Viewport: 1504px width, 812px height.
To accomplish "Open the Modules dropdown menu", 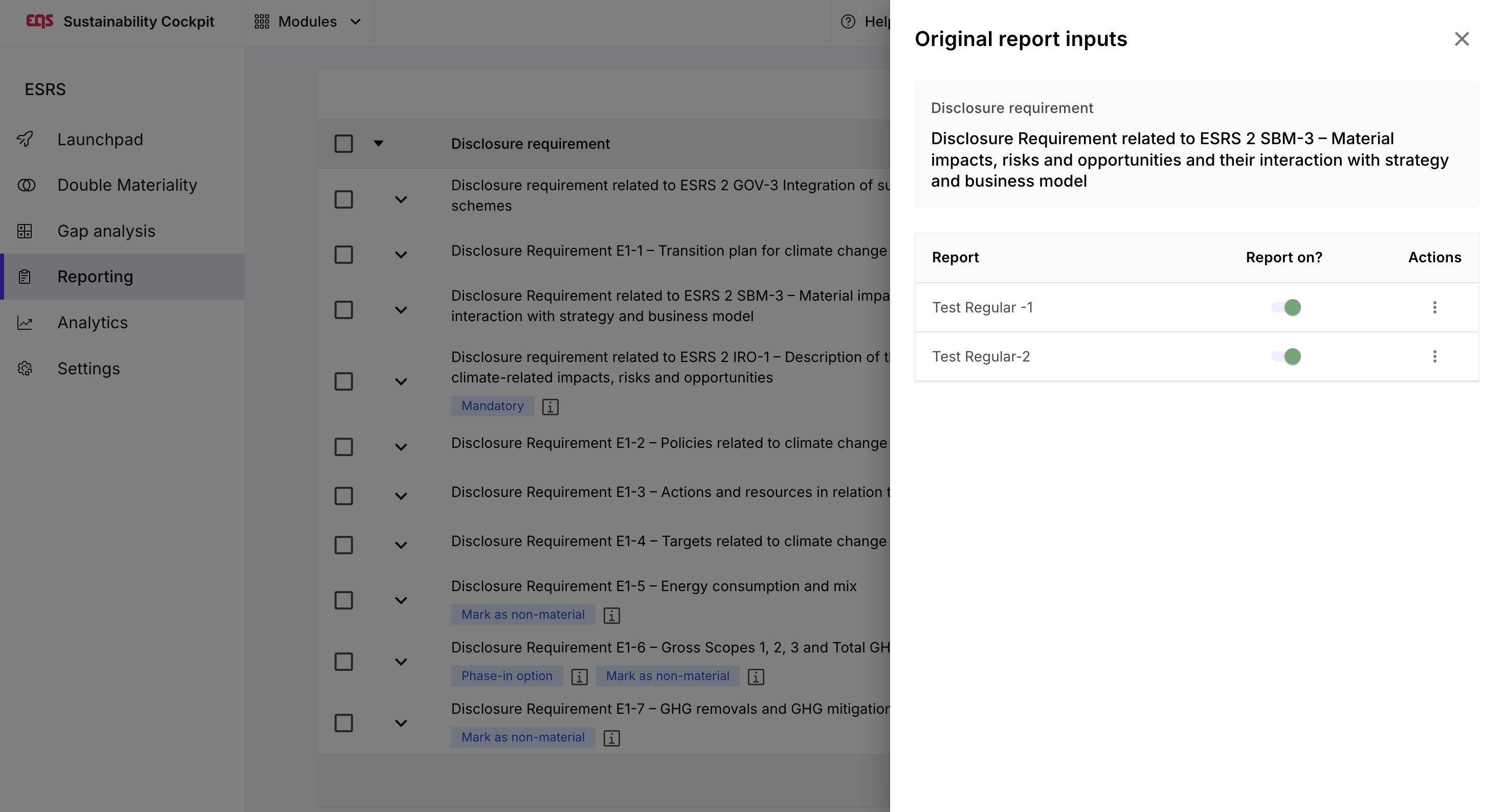I will 307,21.
